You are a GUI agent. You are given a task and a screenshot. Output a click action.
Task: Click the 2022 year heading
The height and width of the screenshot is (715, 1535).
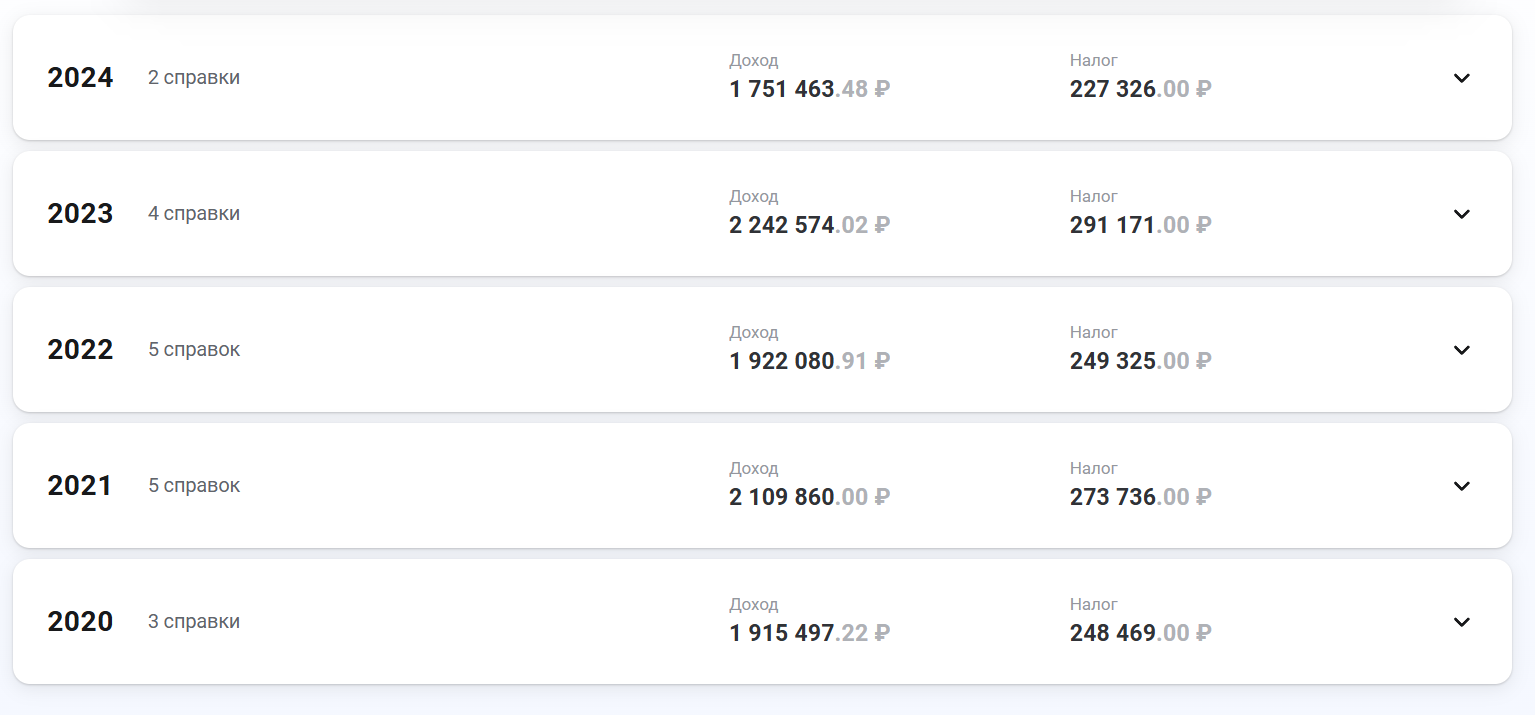pos(80,350)
